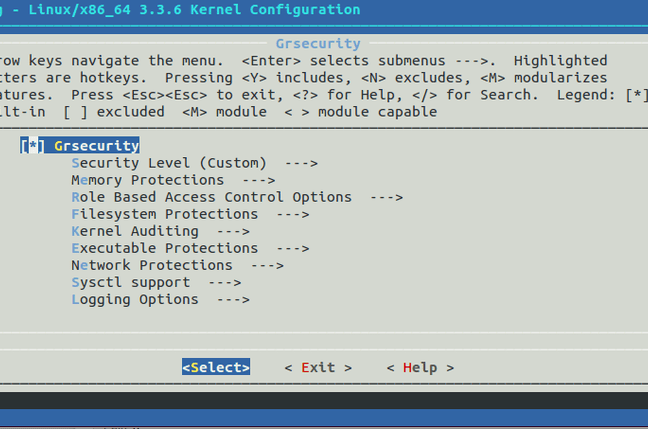
Task: Open the Security Level (Custom) submenu
Action: 169,163
